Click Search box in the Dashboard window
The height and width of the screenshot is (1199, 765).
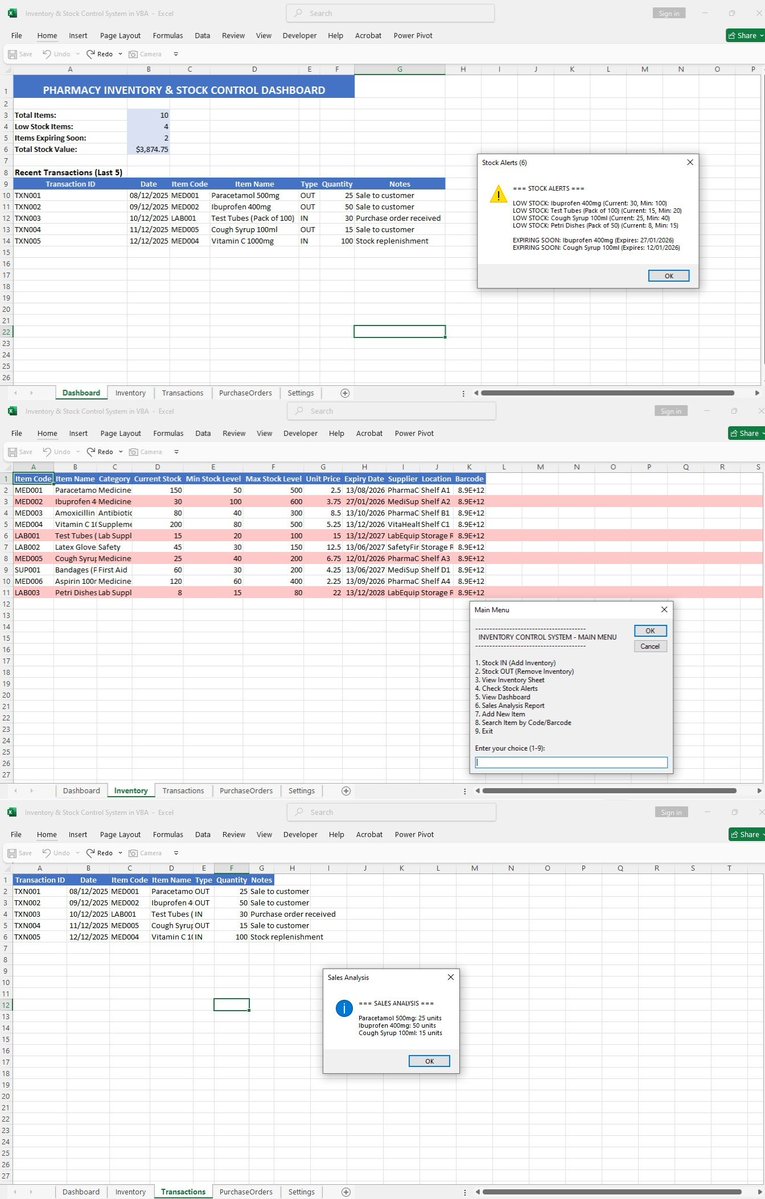click(x=390, y=13)
